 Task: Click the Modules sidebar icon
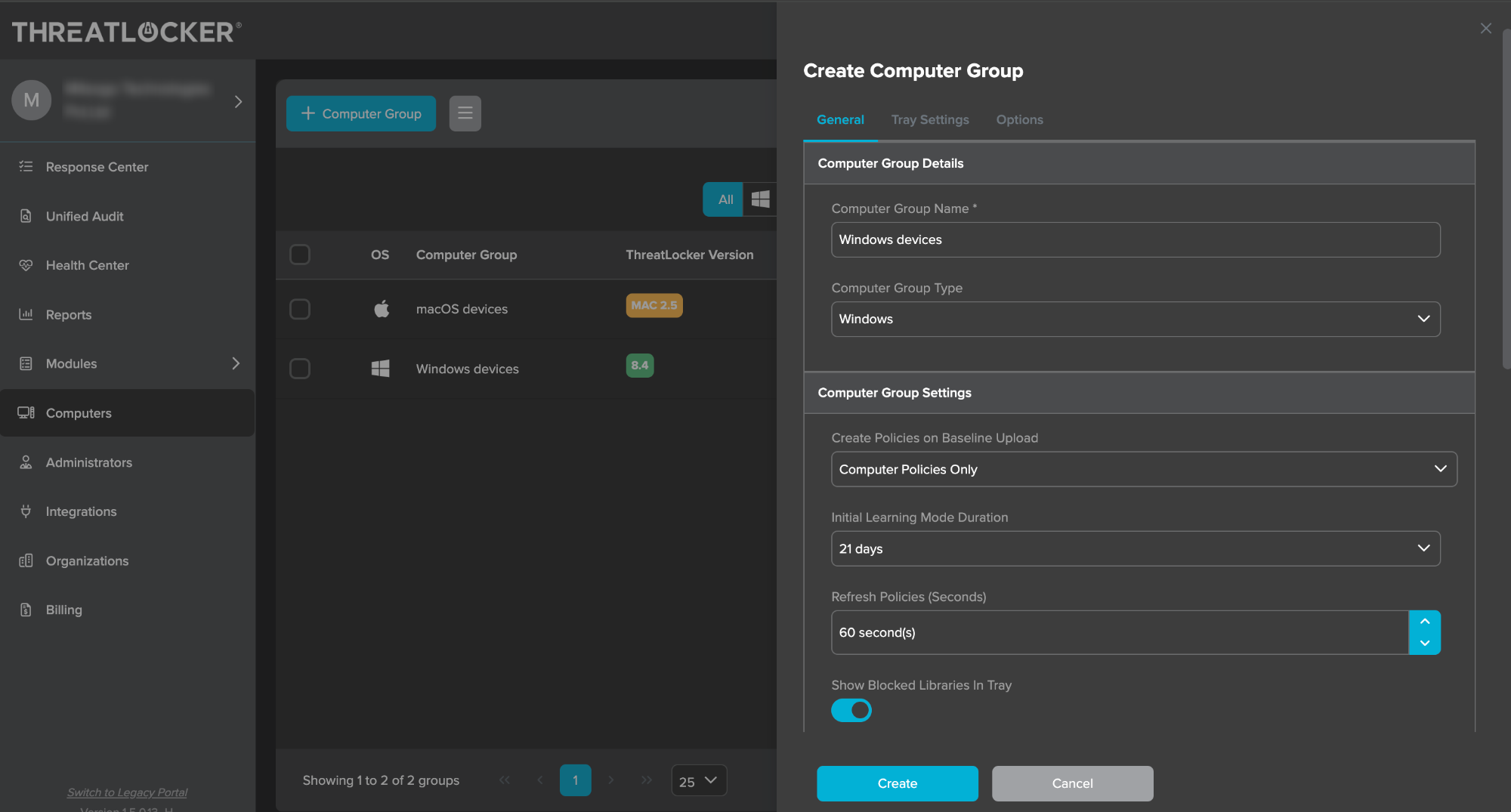coord(26,363)
